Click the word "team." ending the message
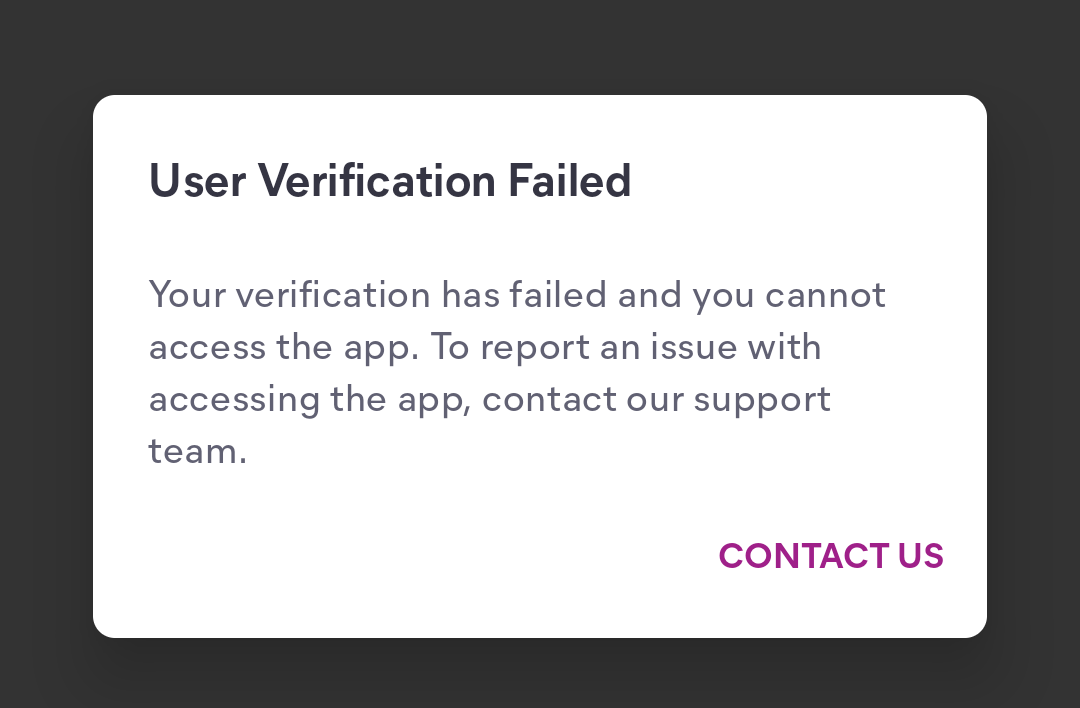 (197, 452)
